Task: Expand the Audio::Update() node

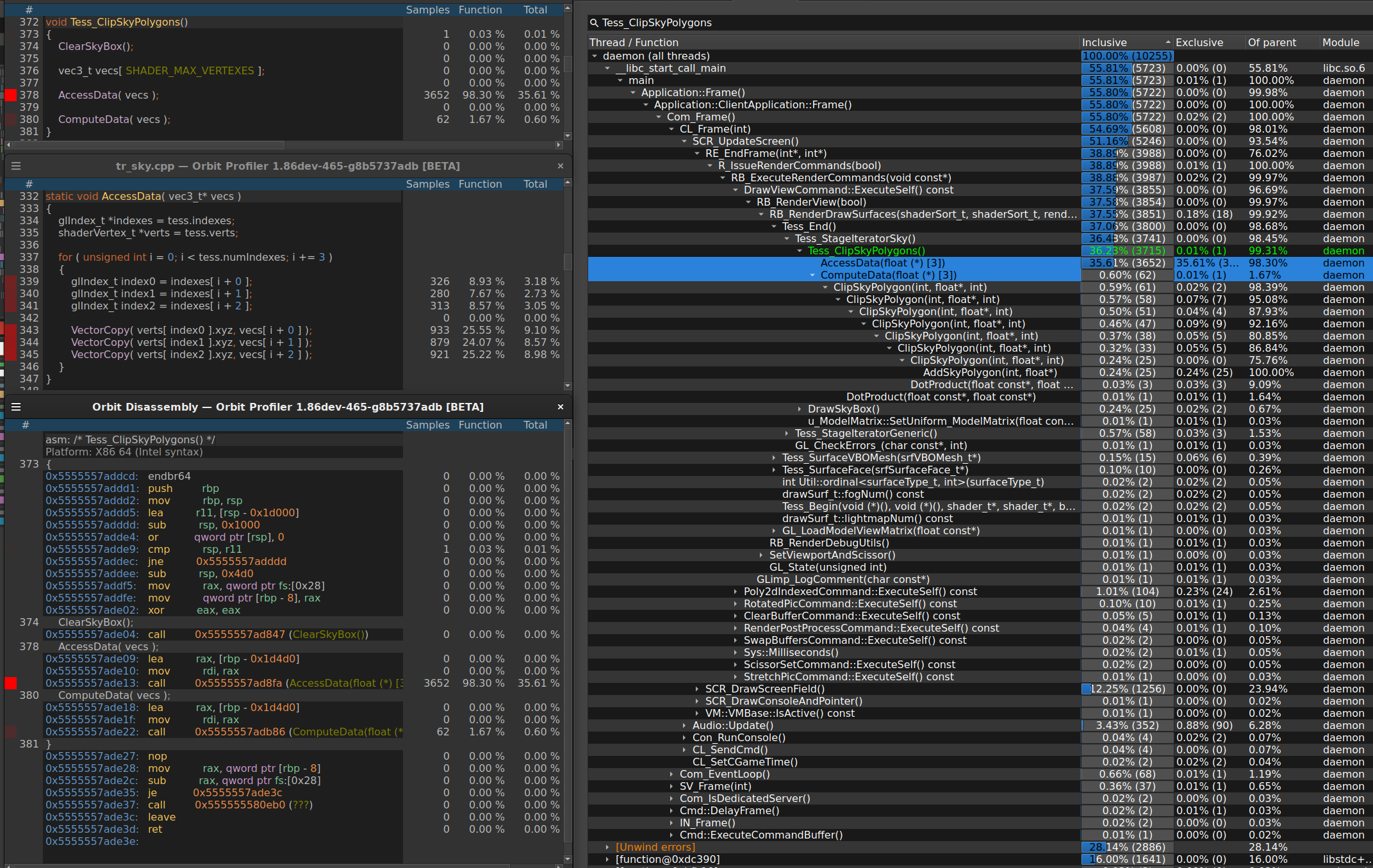Action: click(684, 725)
